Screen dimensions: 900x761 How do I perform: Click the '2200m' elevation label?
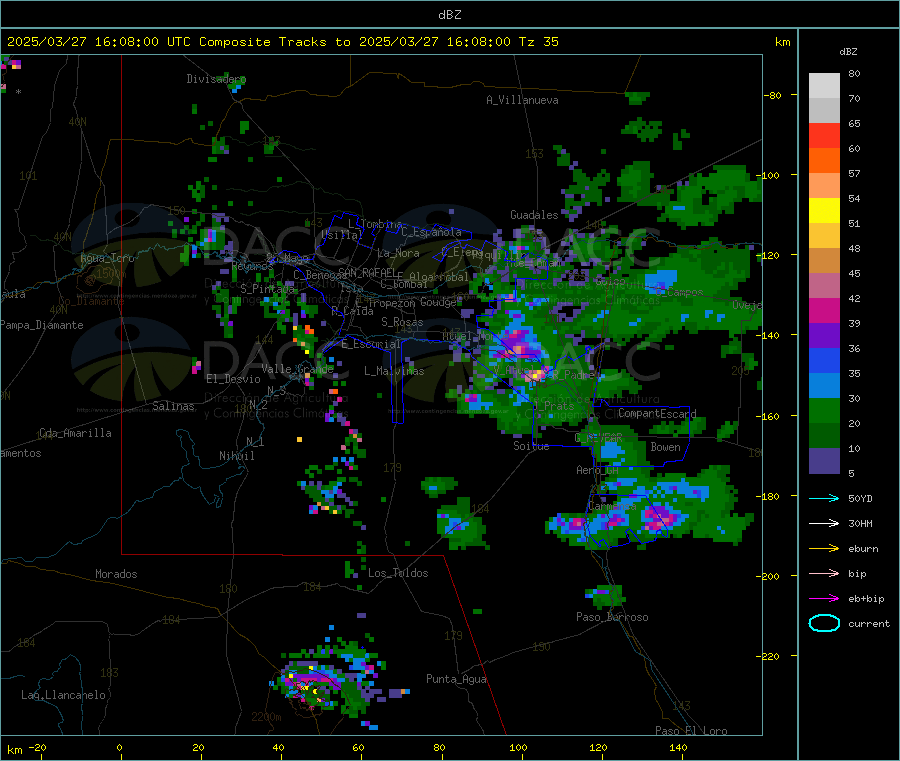coord(266,717)
